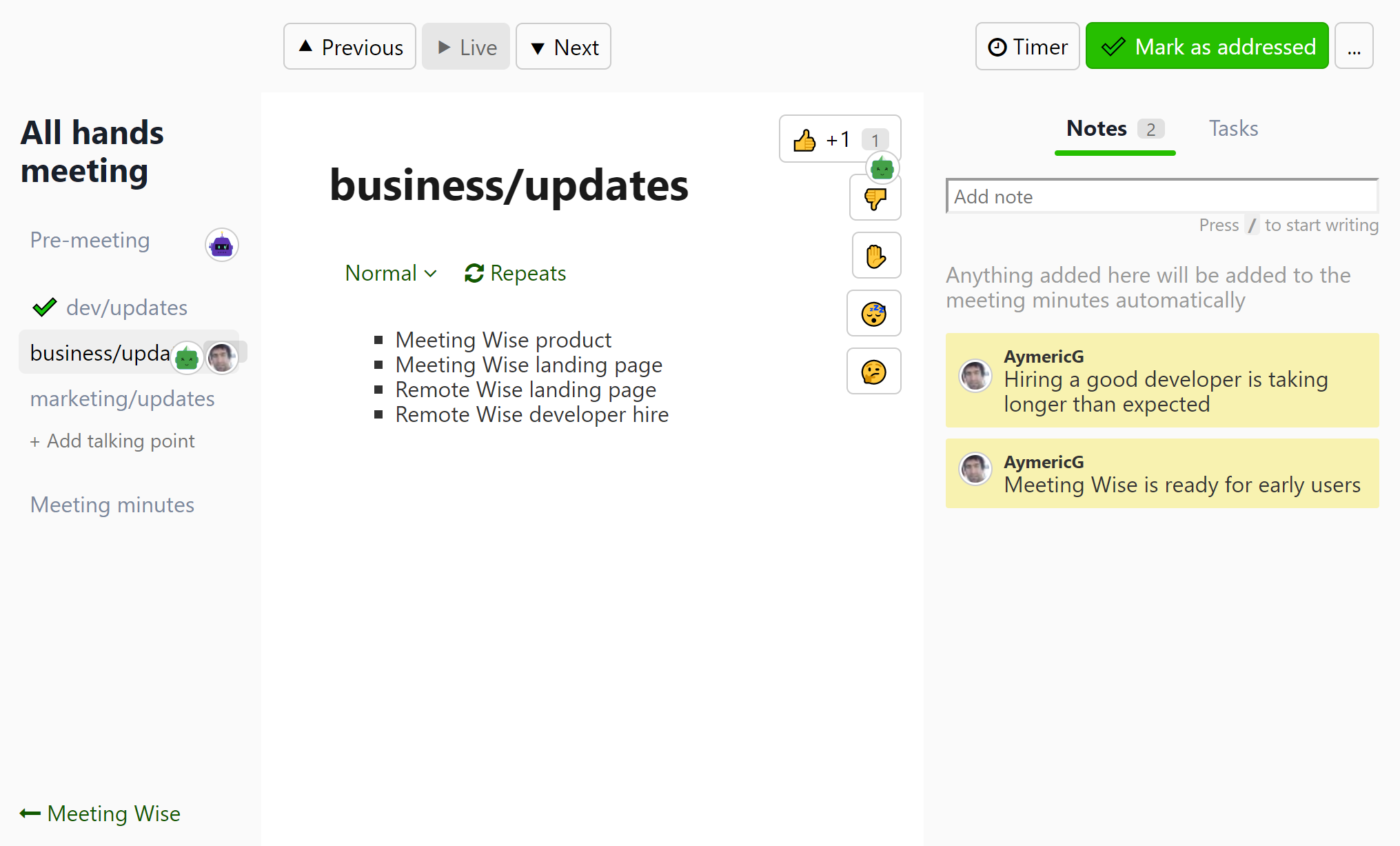Click the raised hand reaction button
Viewport: 1400px width, 846px height.
tap(876, 256)
